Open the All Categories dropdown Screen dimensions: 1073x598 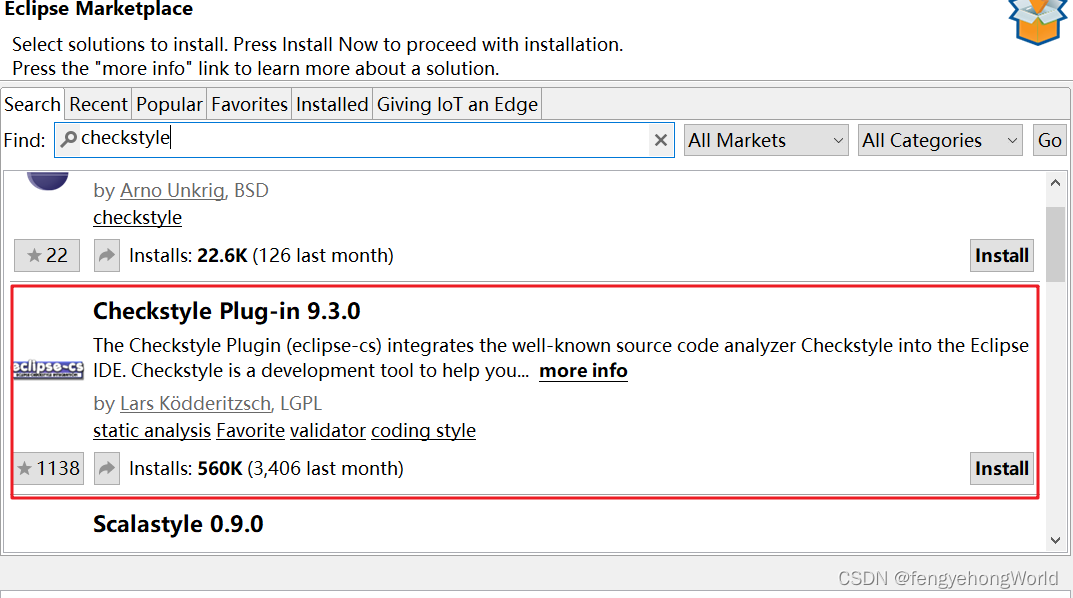(x=940, y=140)
